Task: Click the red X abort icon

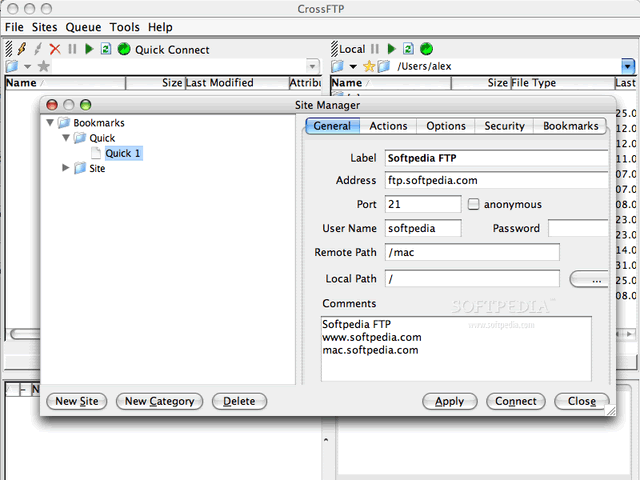Action: coord(55,49)
